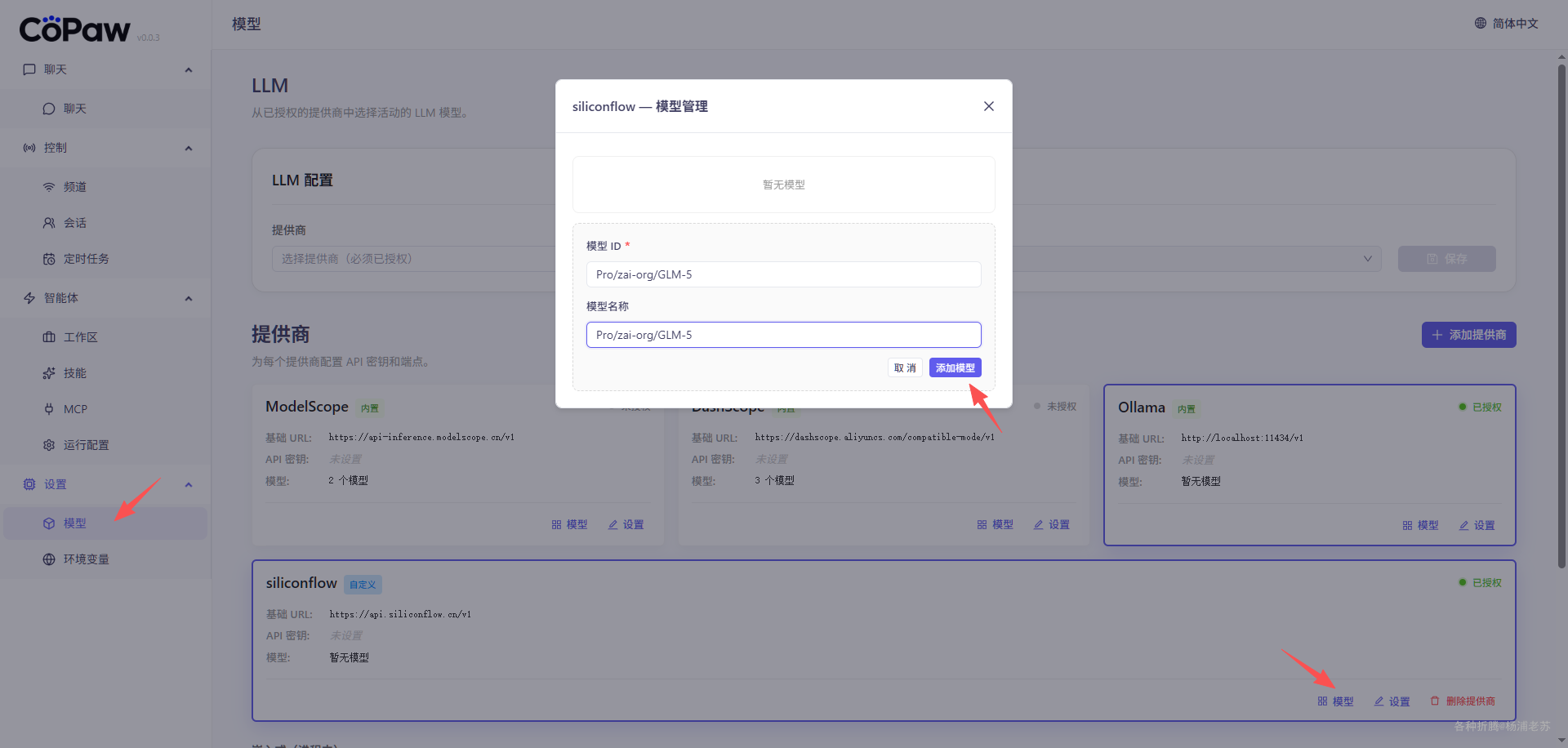Open the model dropdown arrow beside 保存

tap(1368, 259)
